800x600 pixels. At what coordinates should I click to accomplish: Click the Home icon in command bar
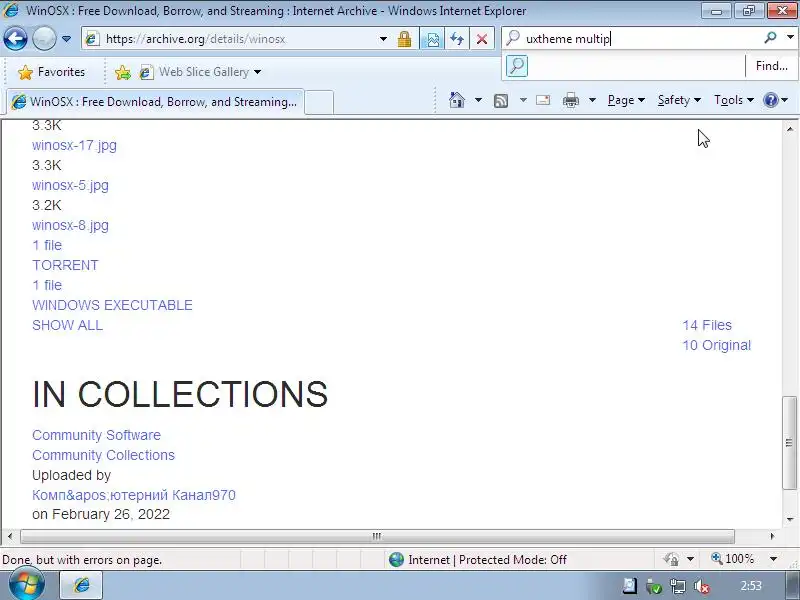457,100
